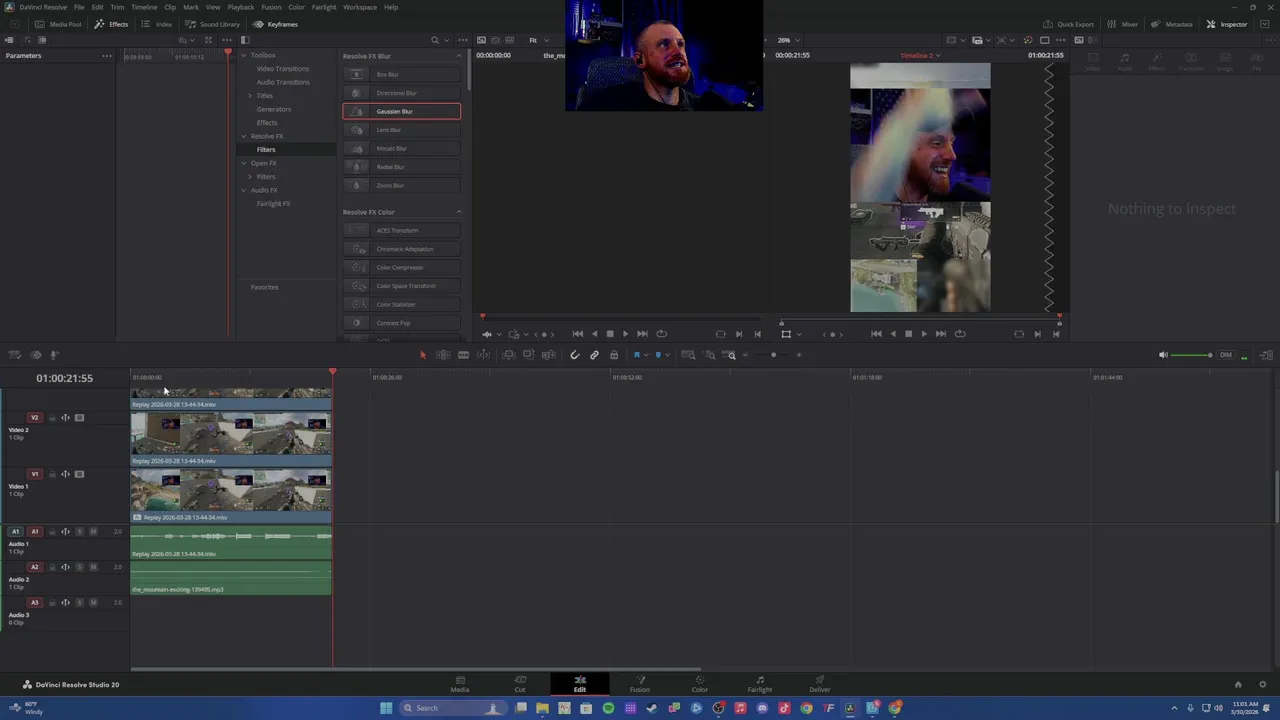Adjust the monitor volume slider
This screenshot has height=720, width=1280.
(1192, 355)
